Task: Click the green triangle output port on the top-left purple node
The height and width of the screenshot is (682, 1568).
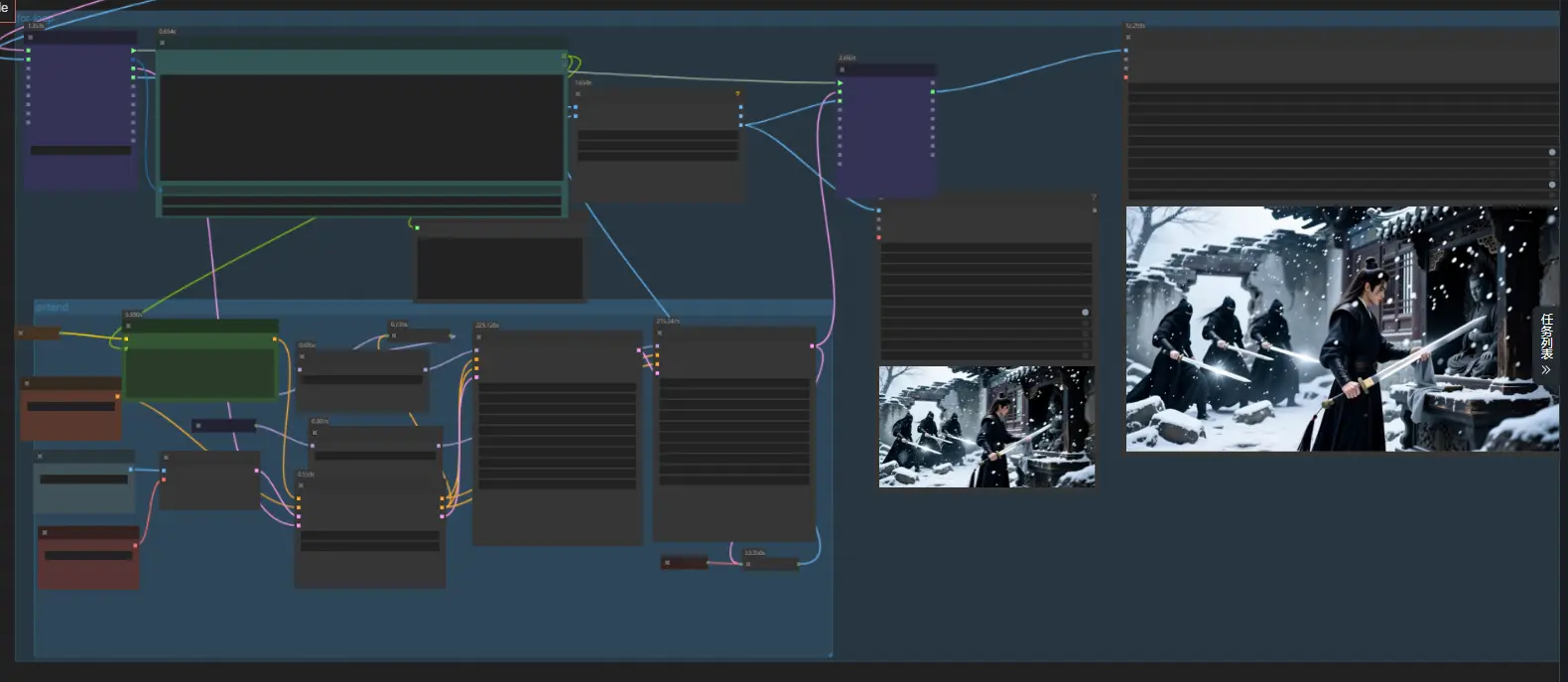Action: point(133,50)
